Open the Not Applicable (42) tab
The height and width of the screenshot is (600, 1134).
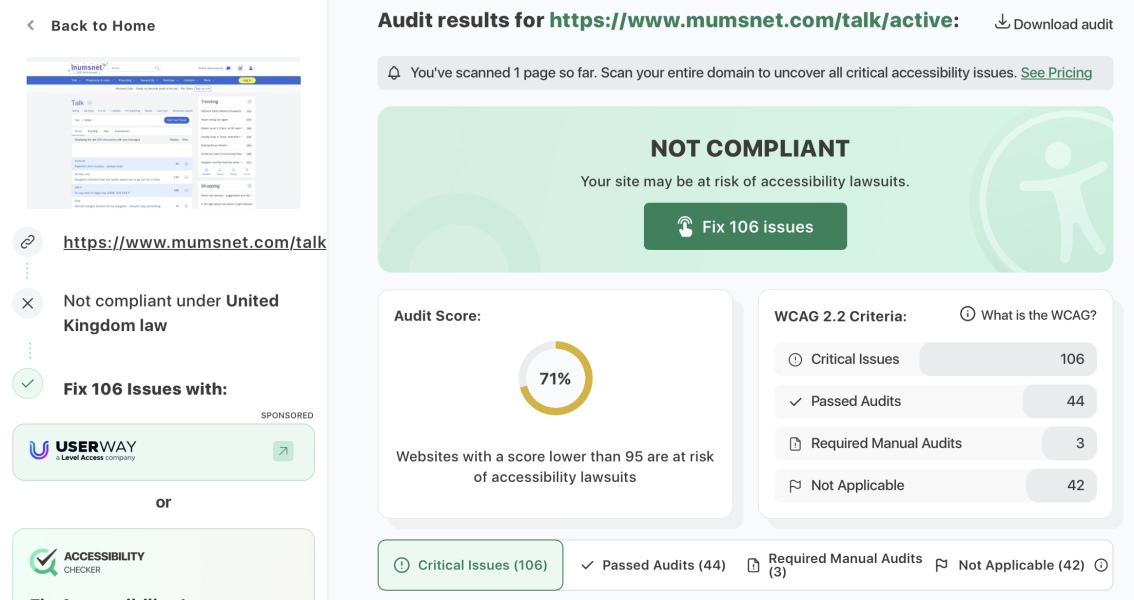[1012, 565]
